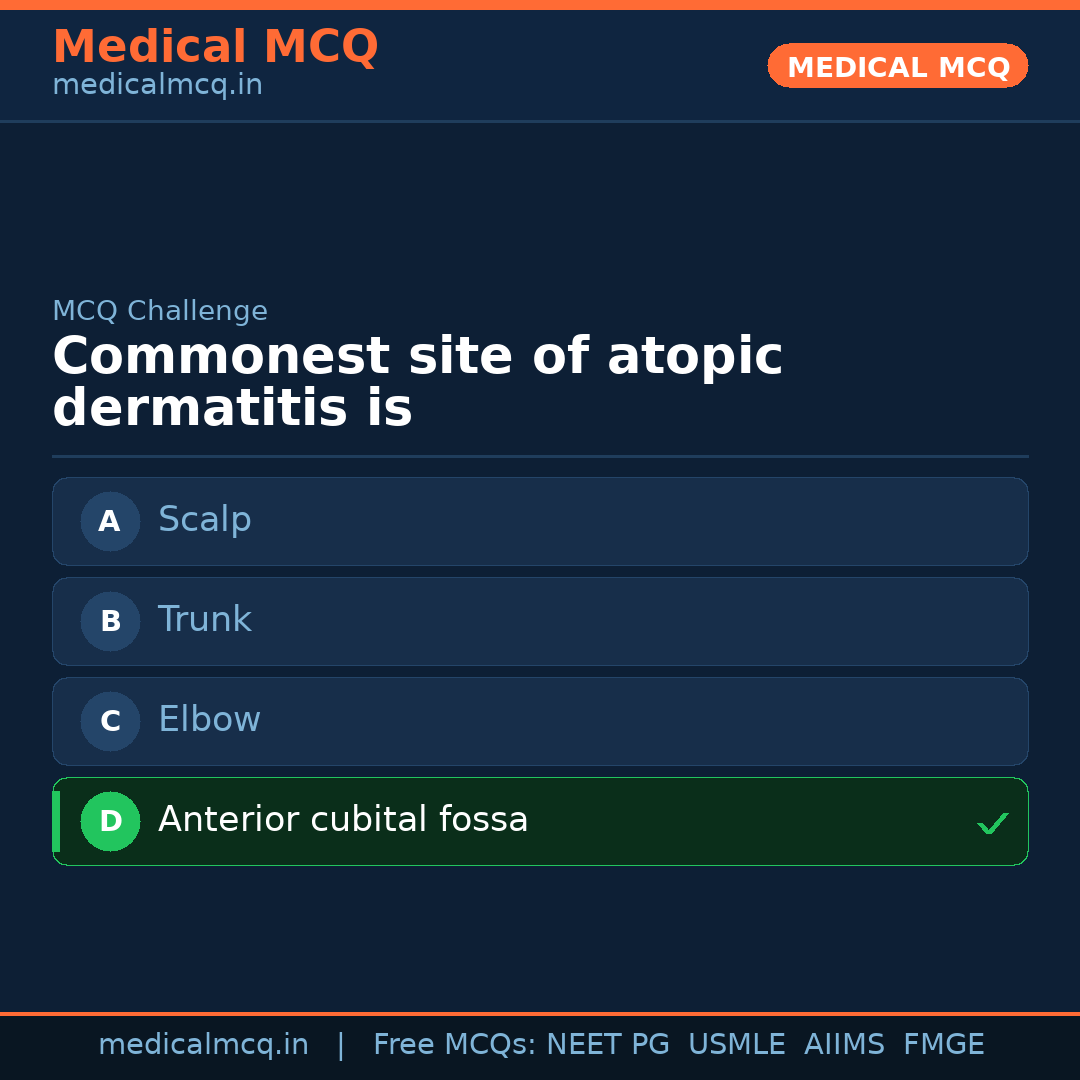Viewport: 1080px width, 1080px height.
Task: Click the green left bar on option D
Action: tap(56, 821)
